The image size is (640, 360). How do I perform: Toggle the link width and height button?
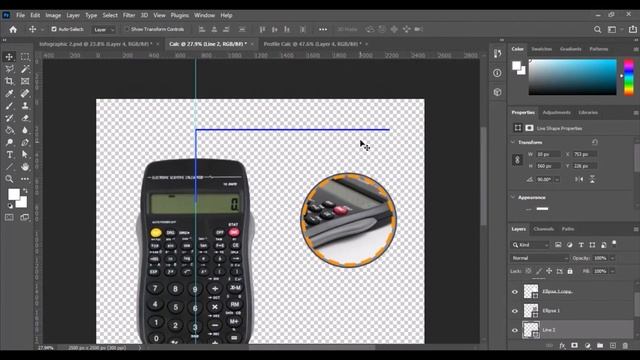click(517, 160)
